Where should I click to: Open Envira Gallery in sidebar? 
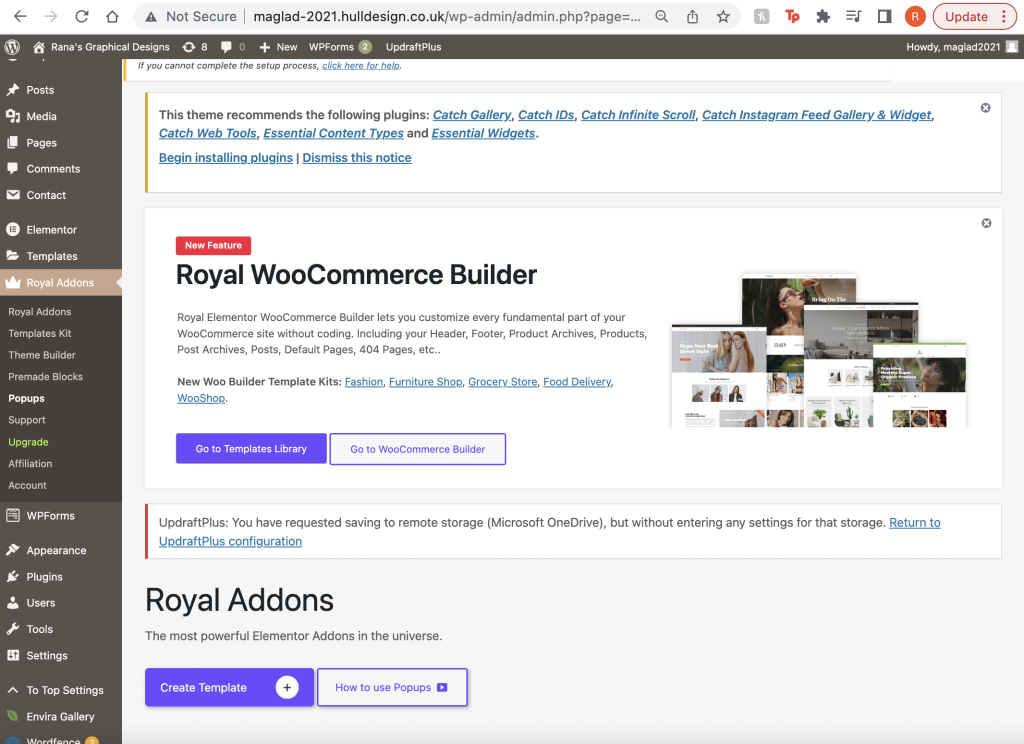point(61,717)
